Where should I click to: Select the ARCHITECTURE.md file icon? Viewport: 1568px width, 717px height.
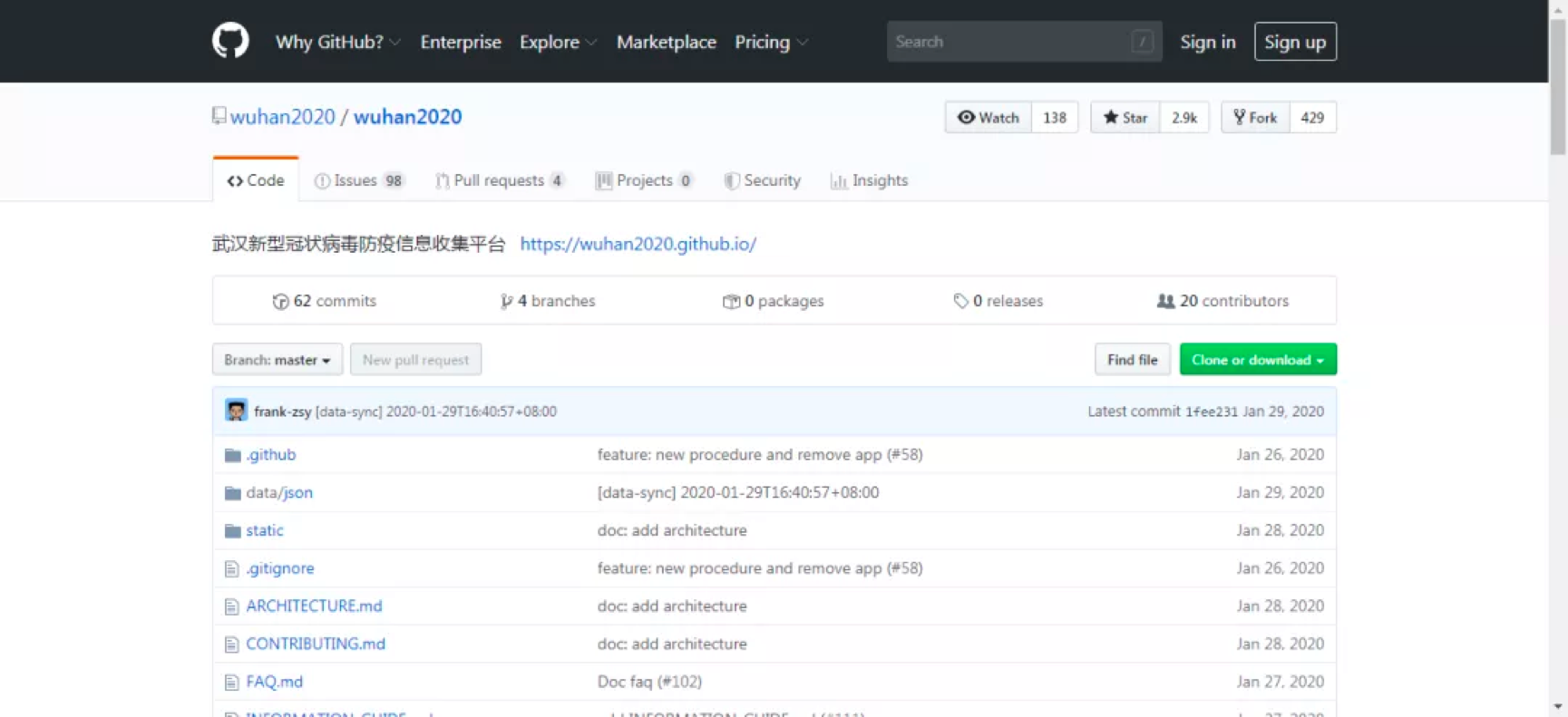[x=231, y=606]
